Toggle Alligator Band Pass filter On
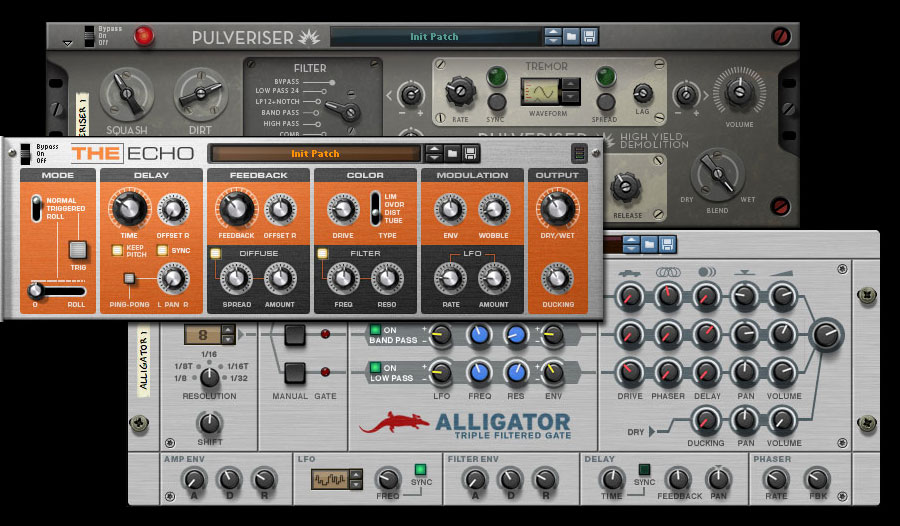This screenshot has width=900, height=526. pyautogui.click(x=375, y=330)
